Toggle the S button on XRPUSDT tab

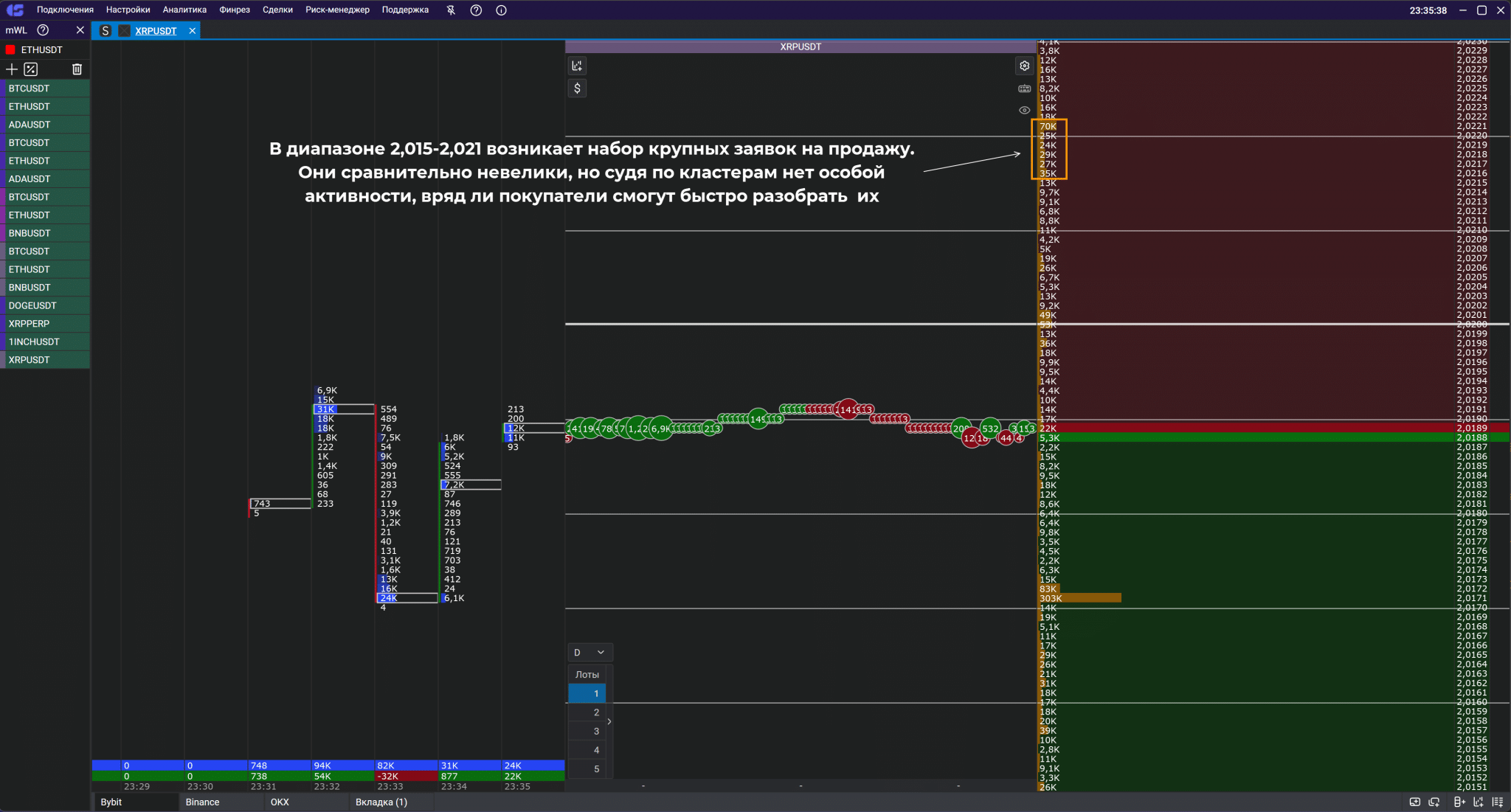point(106,30)
